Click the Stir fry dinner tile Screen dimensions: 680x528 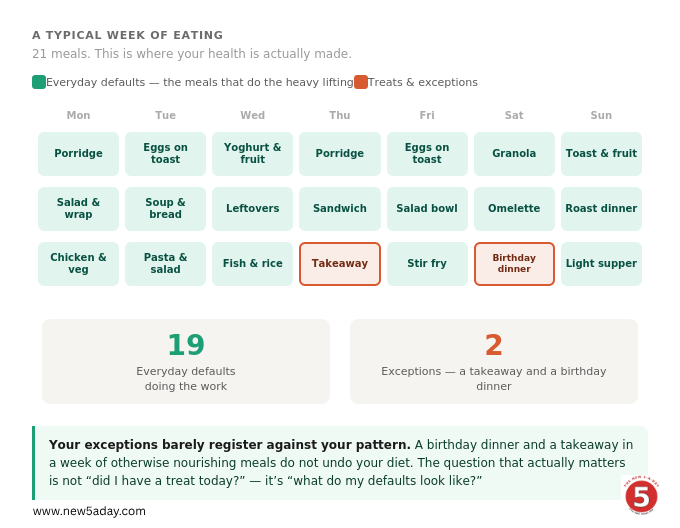427,264
